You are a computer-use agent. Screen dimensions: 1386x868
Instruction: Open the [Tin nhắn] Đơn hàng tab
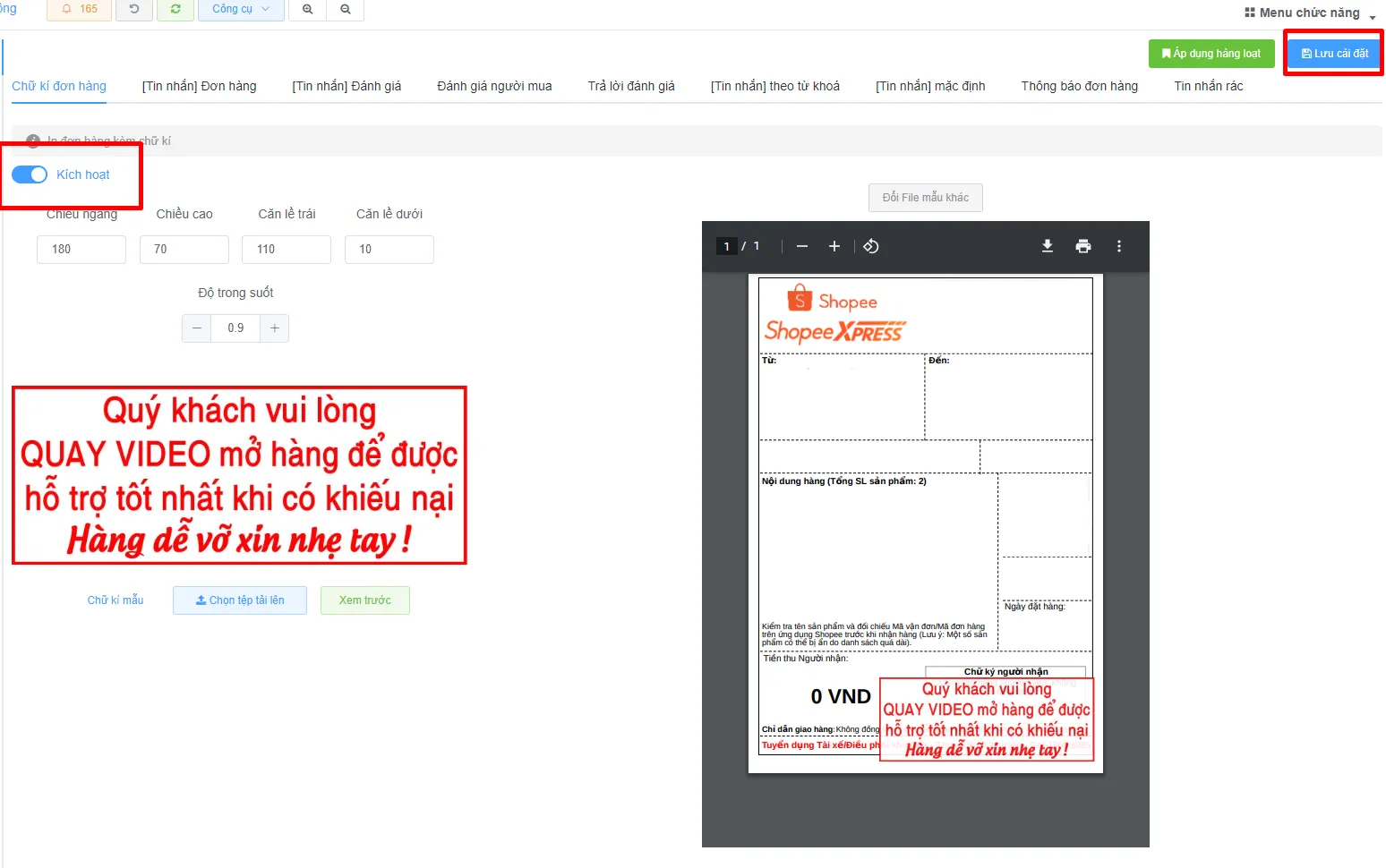(199, 86)
